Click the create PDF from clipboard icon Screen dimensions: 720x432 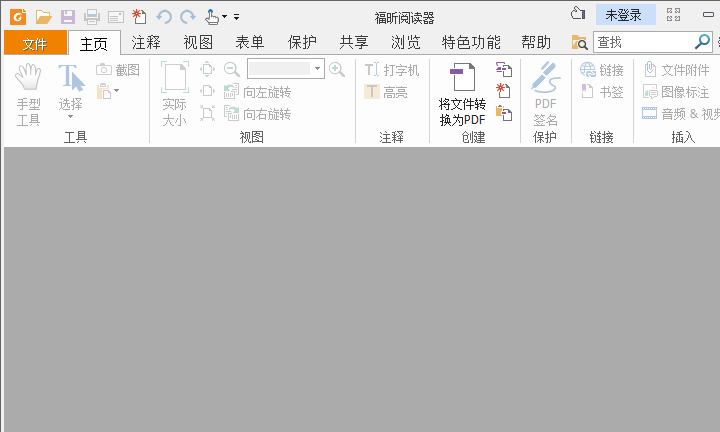504,113
